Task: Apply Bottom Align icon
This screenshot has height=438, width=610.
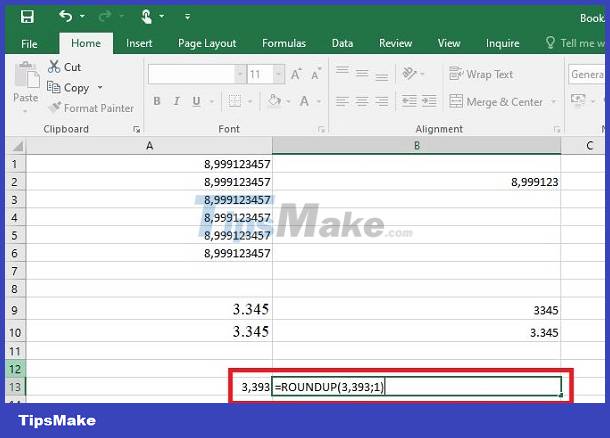Action: pos(382,75)
